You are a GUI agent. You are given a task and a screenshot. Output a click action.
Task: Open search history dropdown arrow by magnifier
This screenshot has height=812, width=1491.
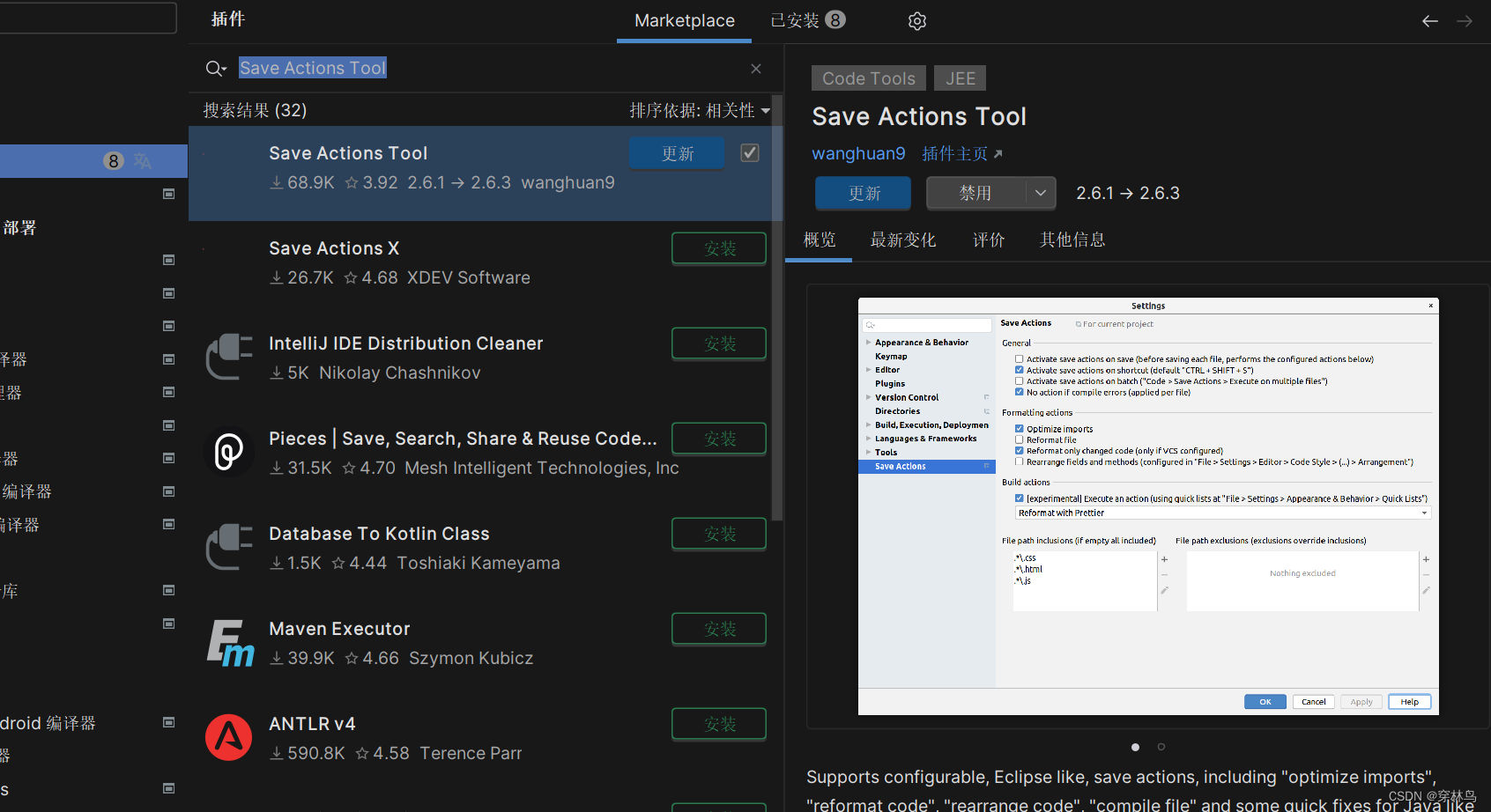point(224,70)
